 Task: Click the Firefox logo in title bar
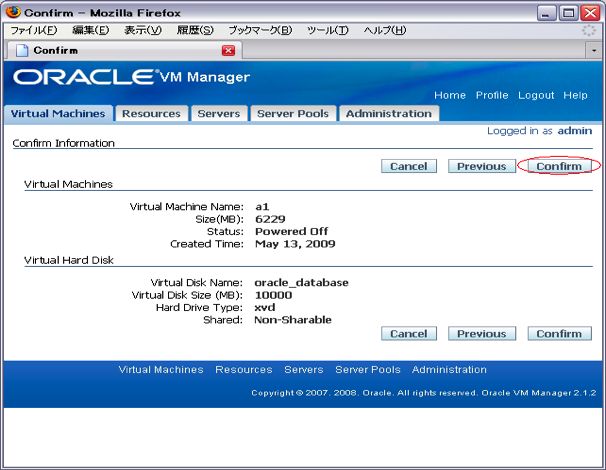pyautogui.click(x=13, y=12)
